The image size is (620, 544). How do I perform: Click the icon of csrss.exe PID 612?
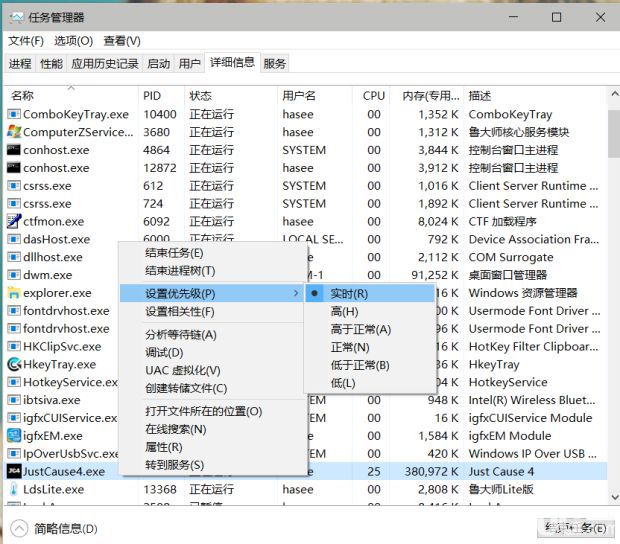tap(13, 186)
